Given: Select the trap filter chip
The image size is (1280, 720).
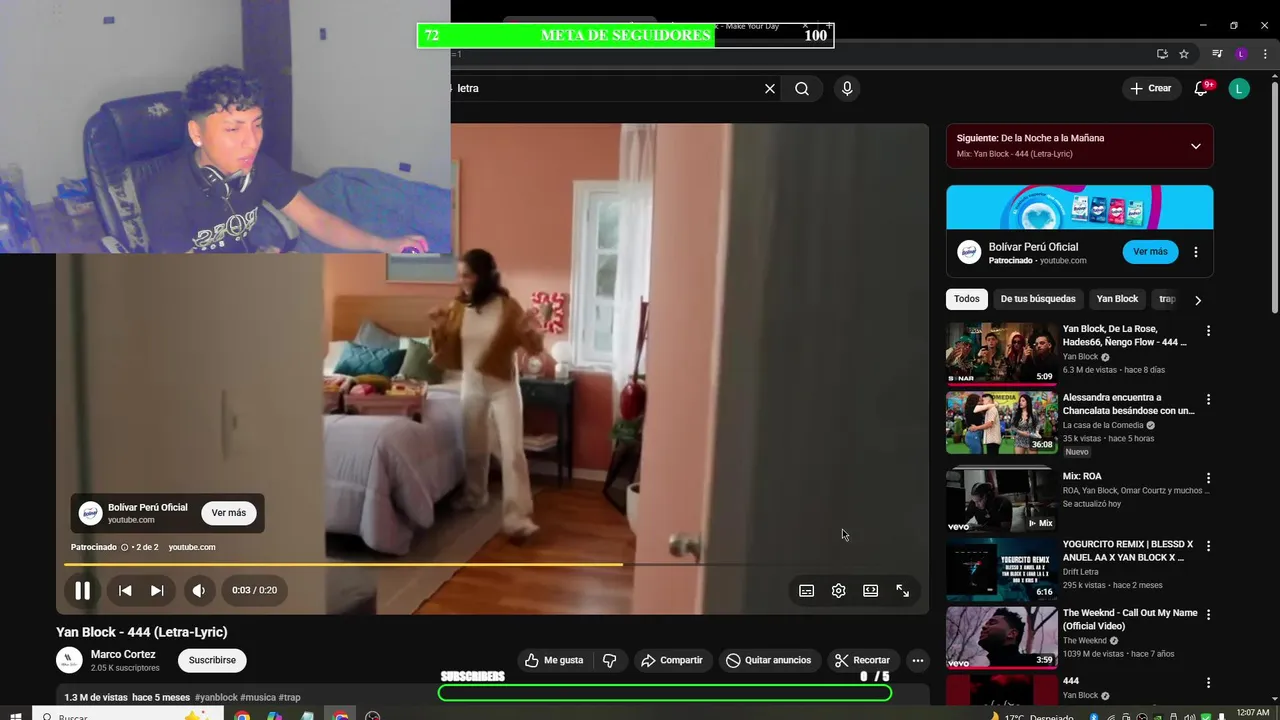Looking at the screenshot, I should (x=1167, y=299).
